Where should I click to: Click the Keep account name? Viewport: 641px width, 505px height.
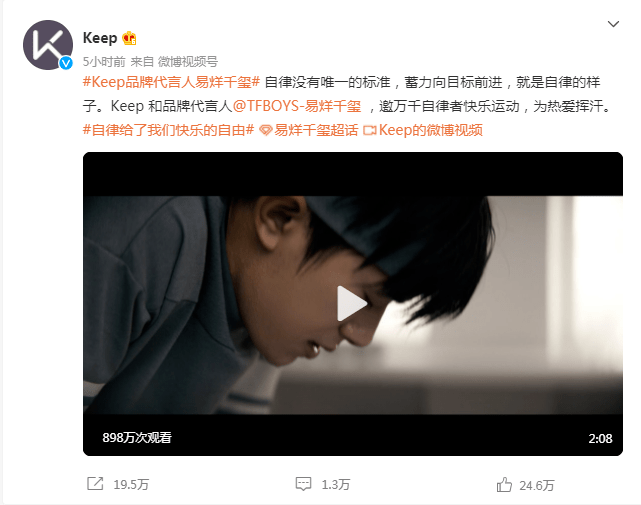pyautogui.click(x=100, y=38)
